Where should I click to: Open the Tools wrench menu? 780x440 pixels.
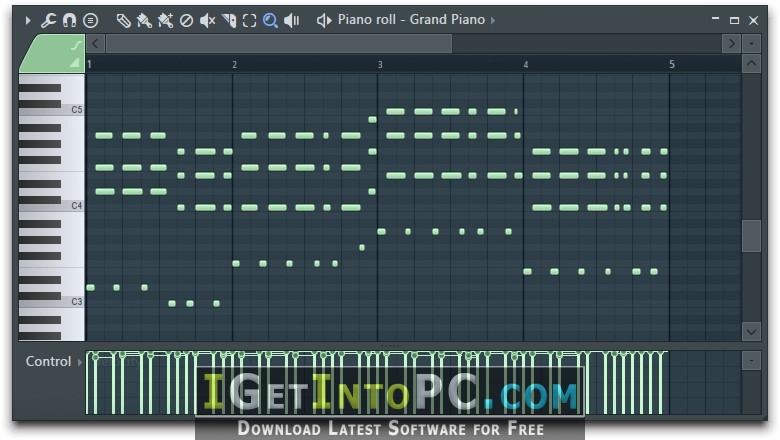[48, 20]
